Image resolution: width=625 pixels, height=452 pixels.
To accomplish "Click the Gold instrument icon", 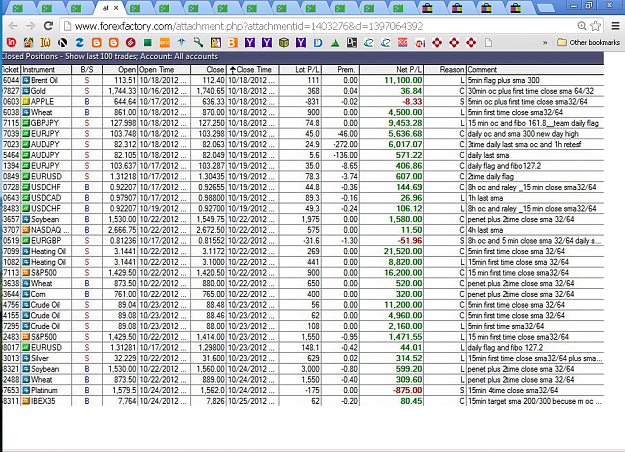I will click(x=26, y=91).
